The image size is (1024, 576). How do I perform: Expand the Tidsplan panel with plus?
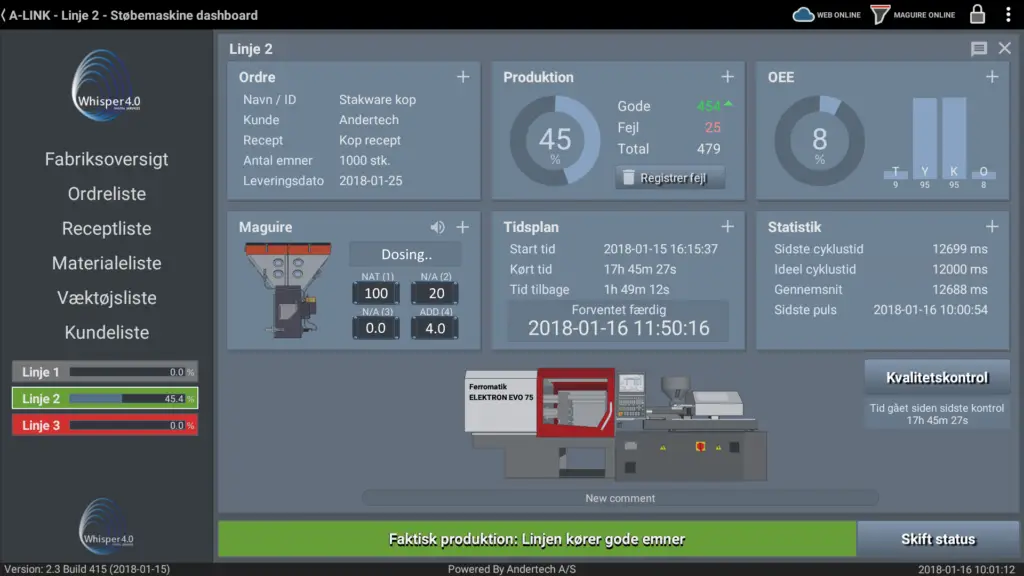[x=728, y=227]
